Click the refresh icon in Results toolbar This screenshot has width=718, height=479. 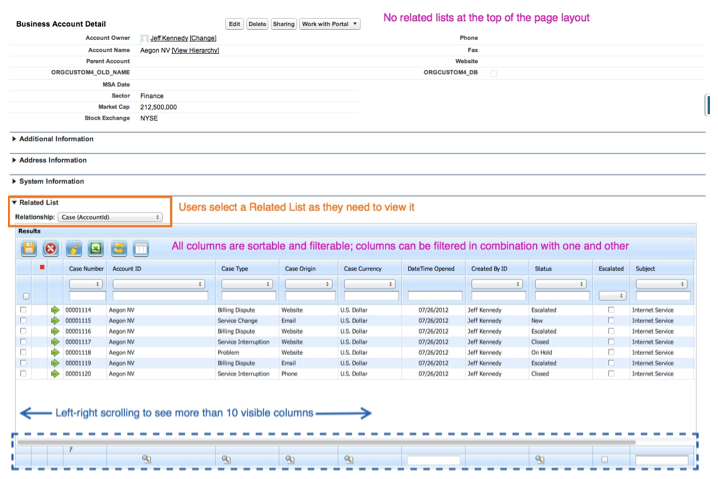(x=119, y=248)
